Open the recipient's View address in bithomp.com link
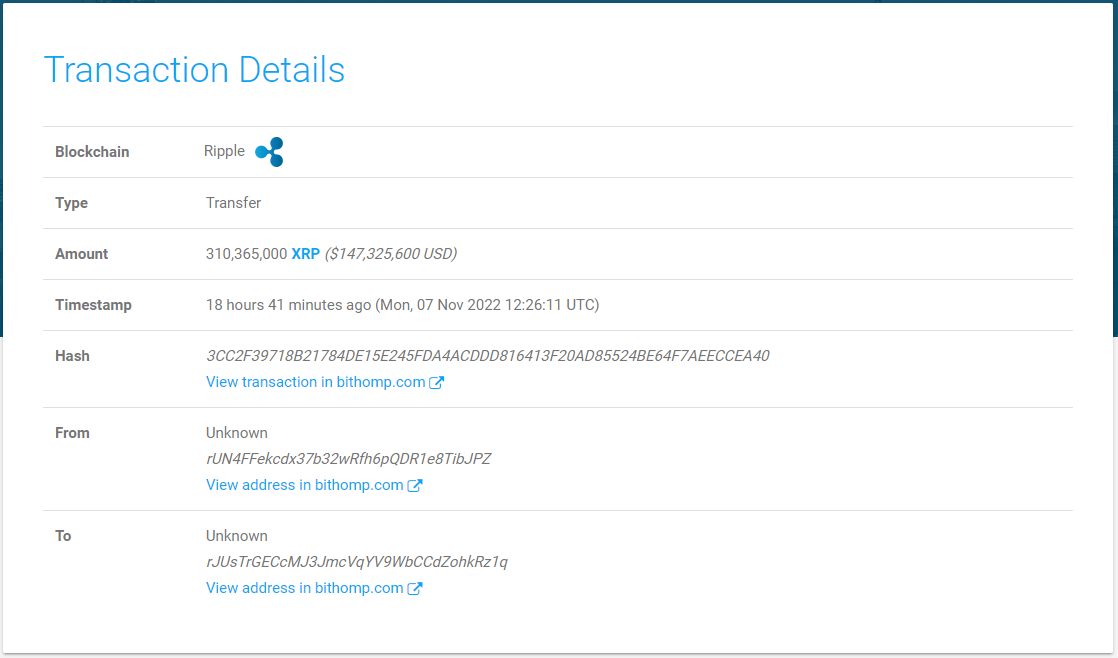Image resolution: width=1118 pixels, height=658 pixels. 304,588
